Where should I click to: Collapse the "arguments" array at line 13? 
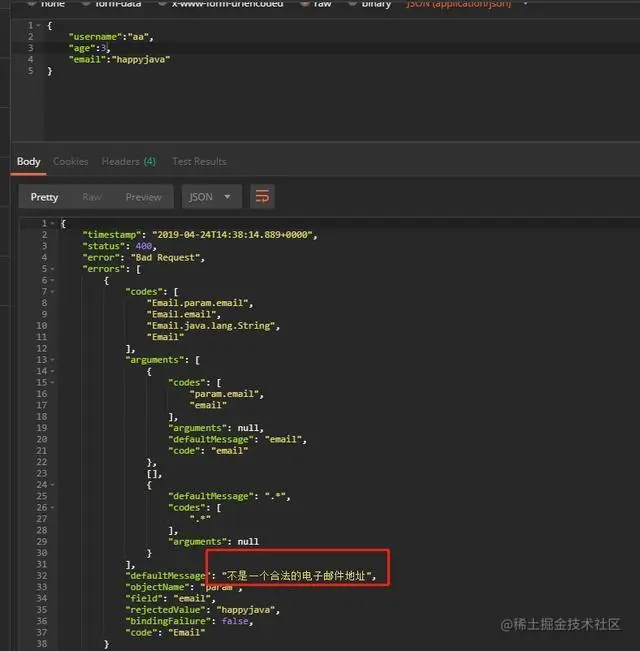point(53,360)
